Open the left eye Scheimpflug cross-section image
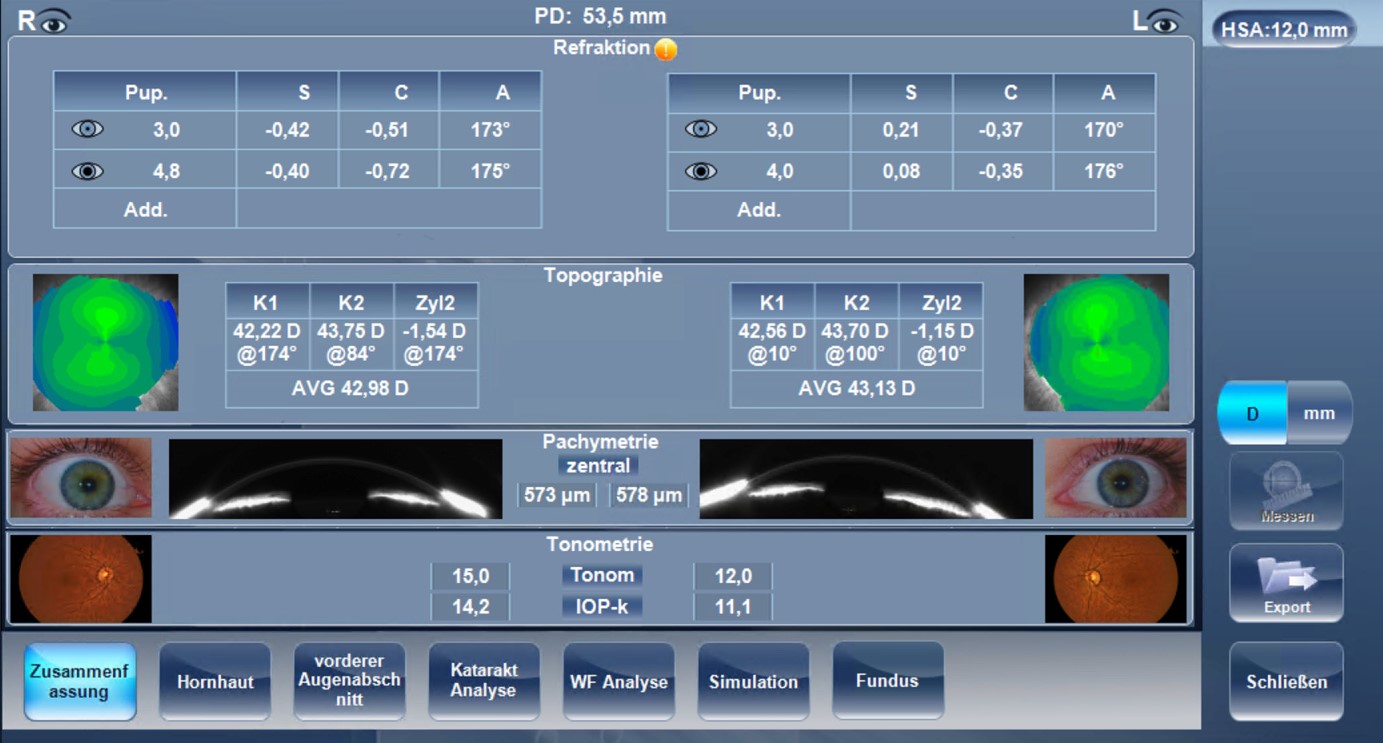 pyautogui.click(x=866, y=479)
